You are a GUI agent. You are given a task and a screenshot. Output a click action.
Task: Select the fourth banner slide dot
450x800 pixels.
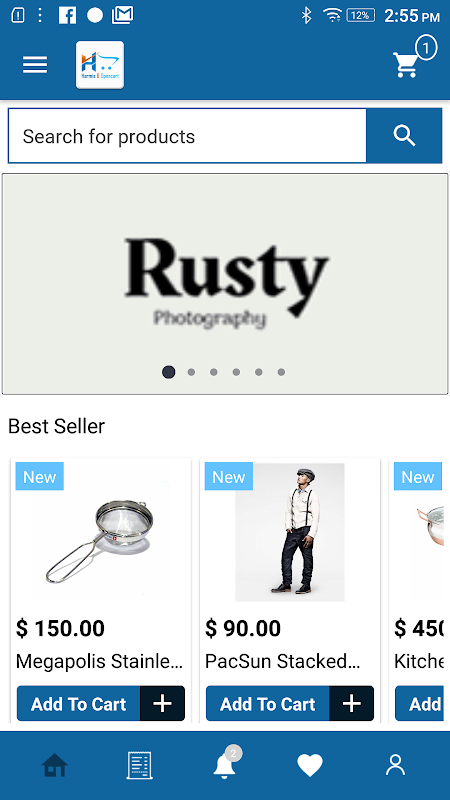click(236, 372)
